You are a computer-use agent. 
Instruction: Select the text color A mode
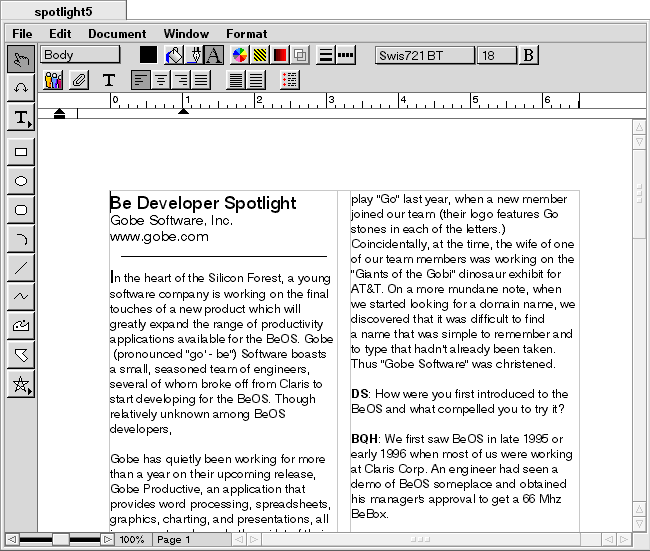pyautogui.click(x=213, y=55)
